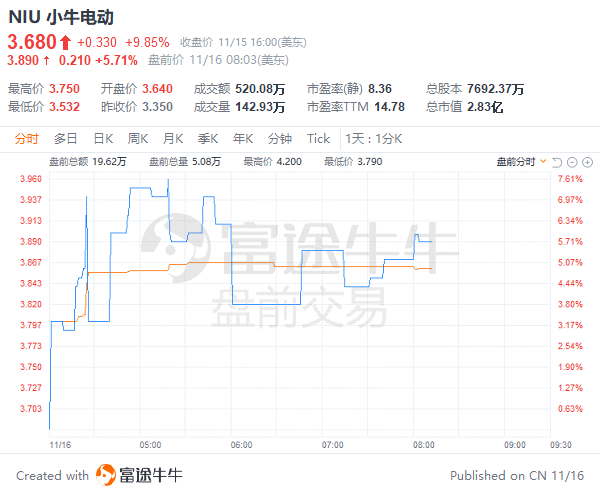Click the 收盘价 11/15 16:00 timestamp

(243, 42)
